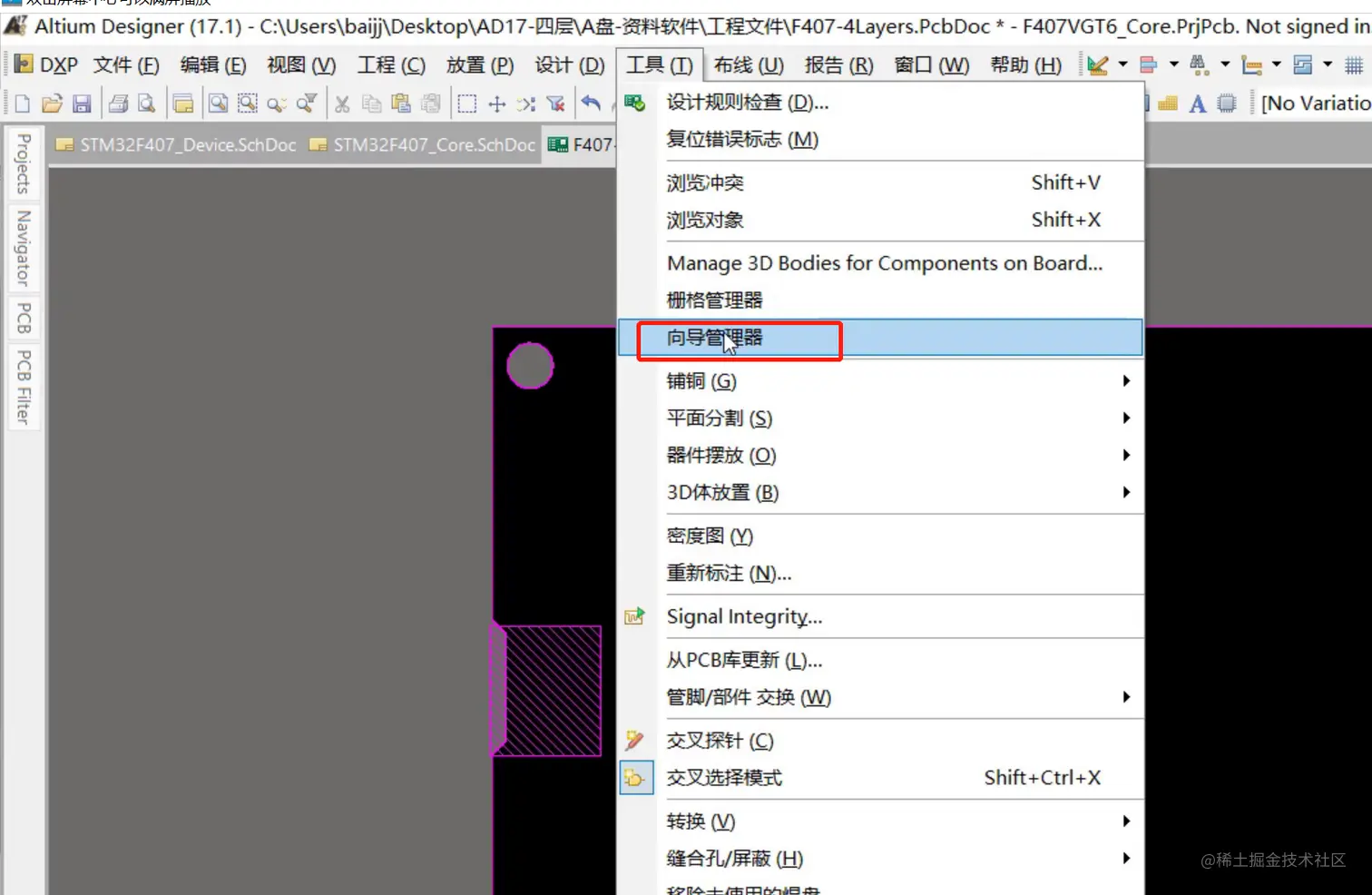Click the Print icon

[118, 104]
